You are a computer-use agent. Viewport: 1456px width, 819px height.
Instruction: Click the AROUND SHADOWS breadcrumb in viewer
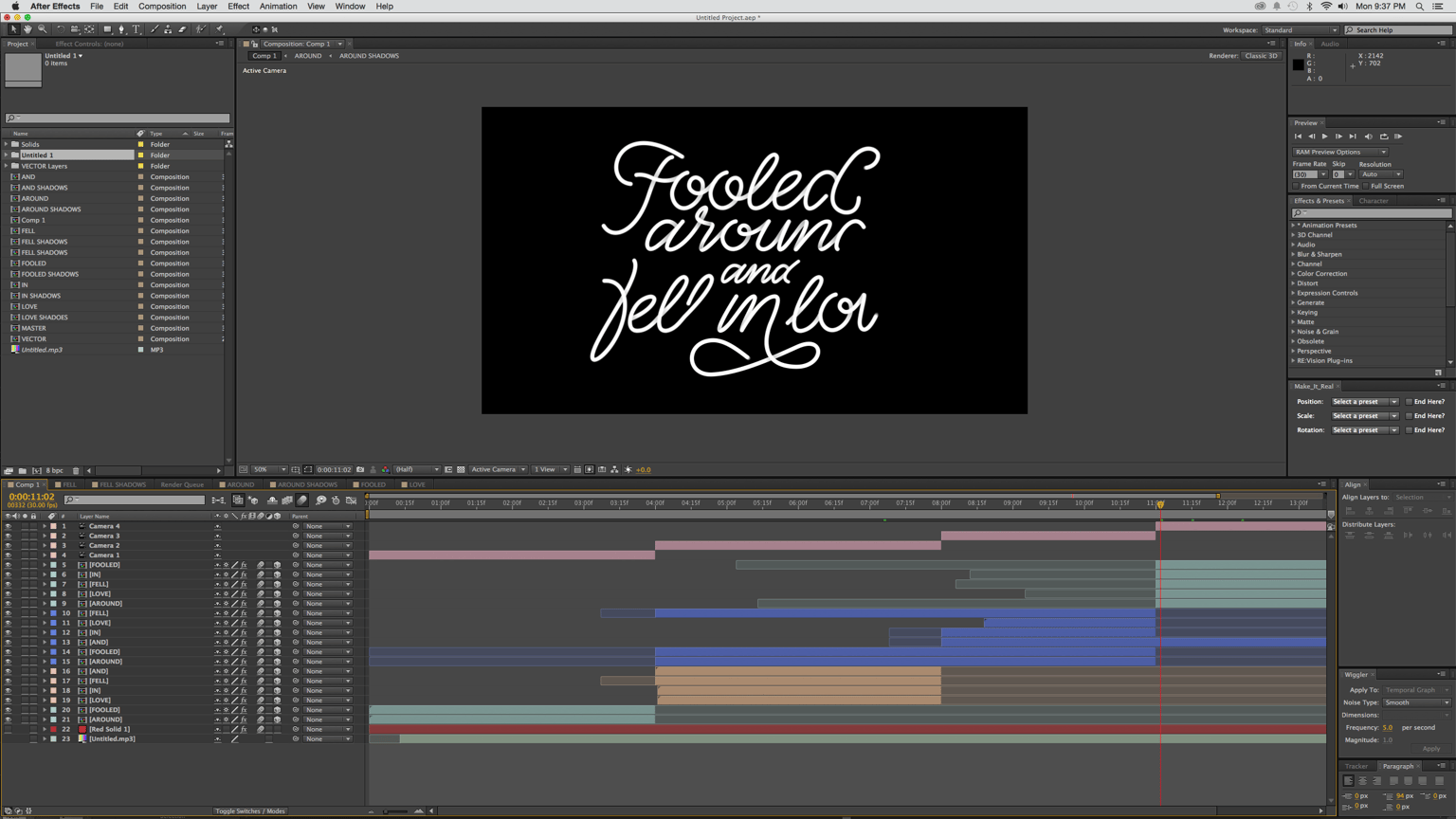(369, 56)
